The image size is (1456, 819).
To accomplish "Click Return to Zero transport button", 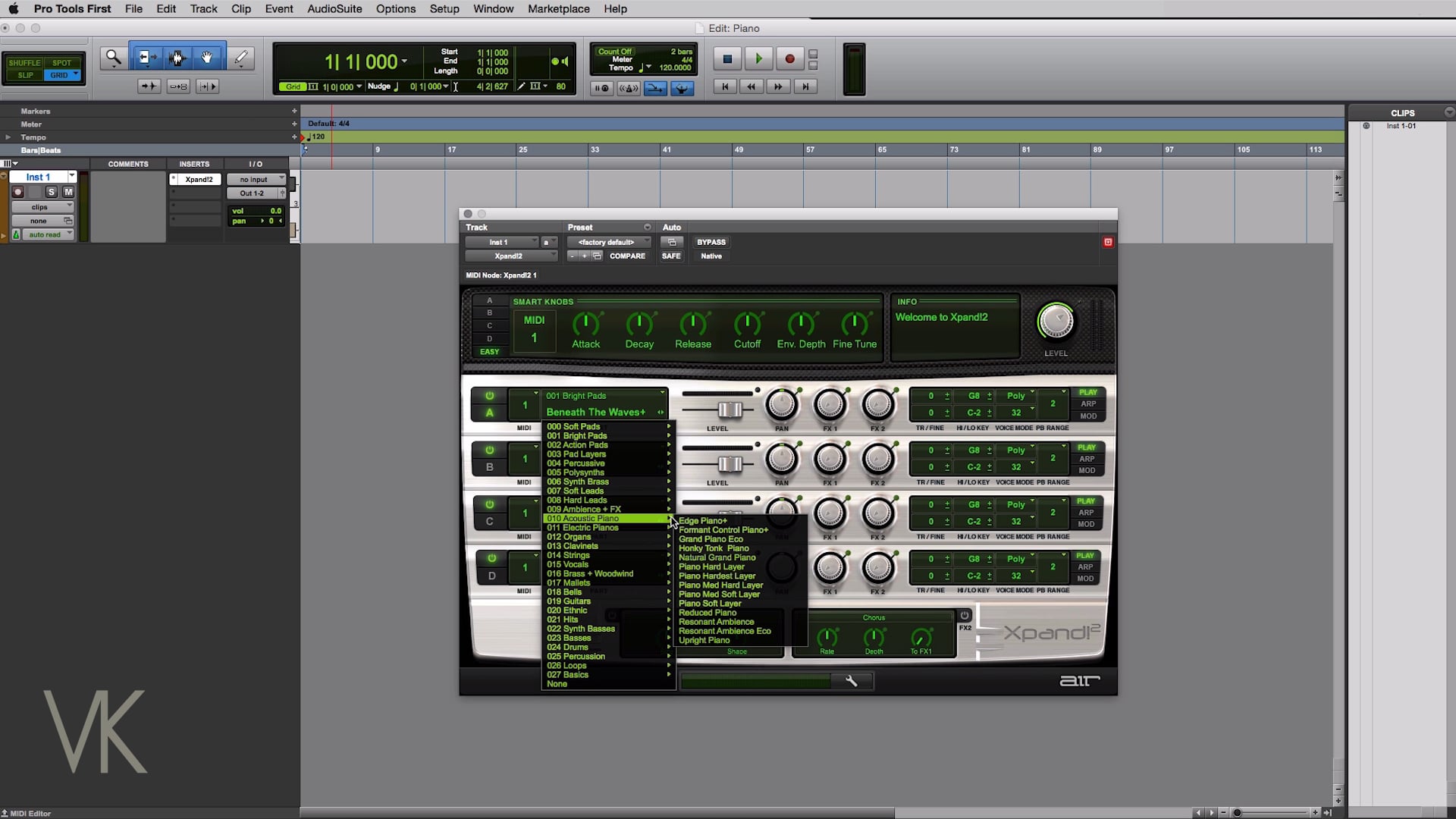I will tap(725, 86).
